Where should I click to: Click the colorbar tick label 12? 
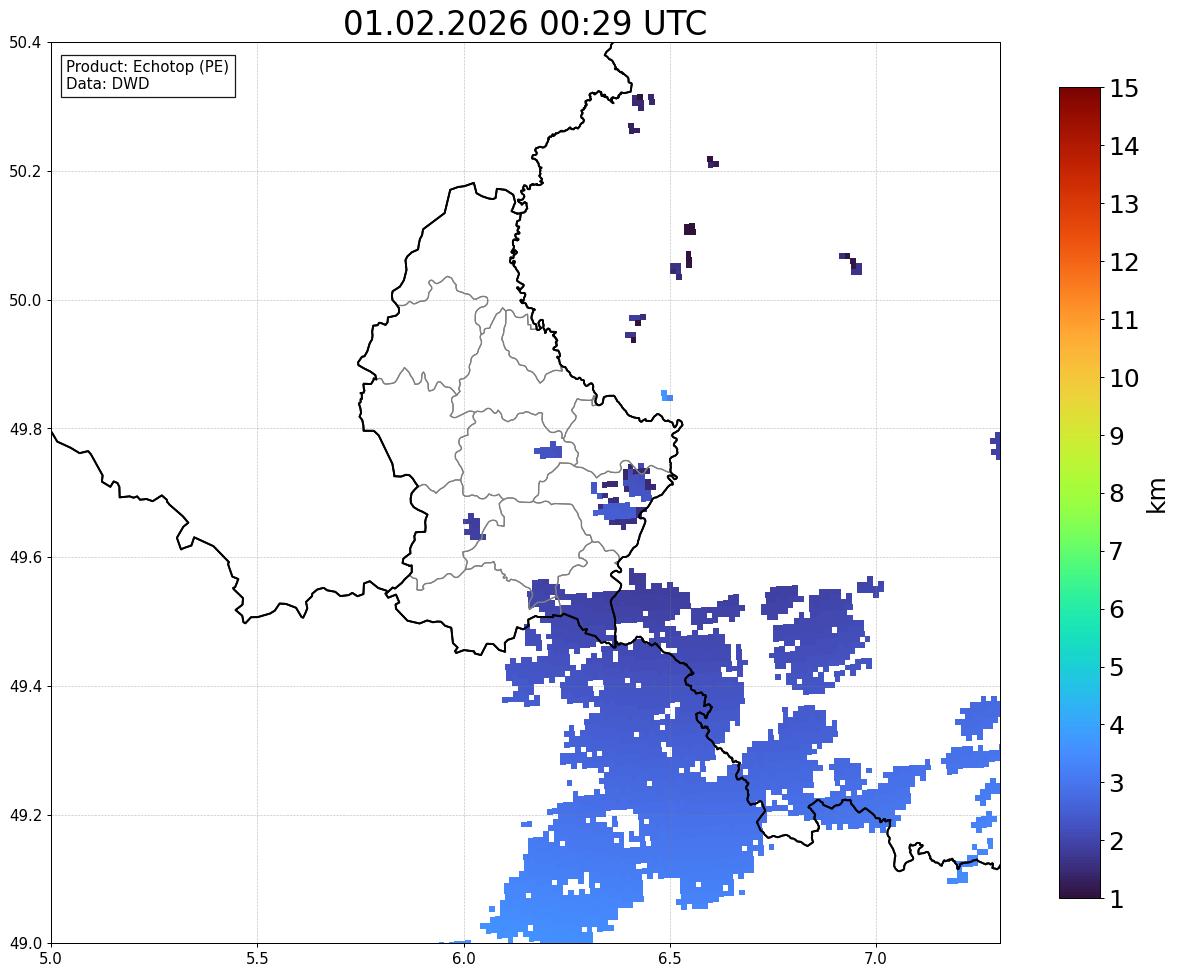(1124, 262)
